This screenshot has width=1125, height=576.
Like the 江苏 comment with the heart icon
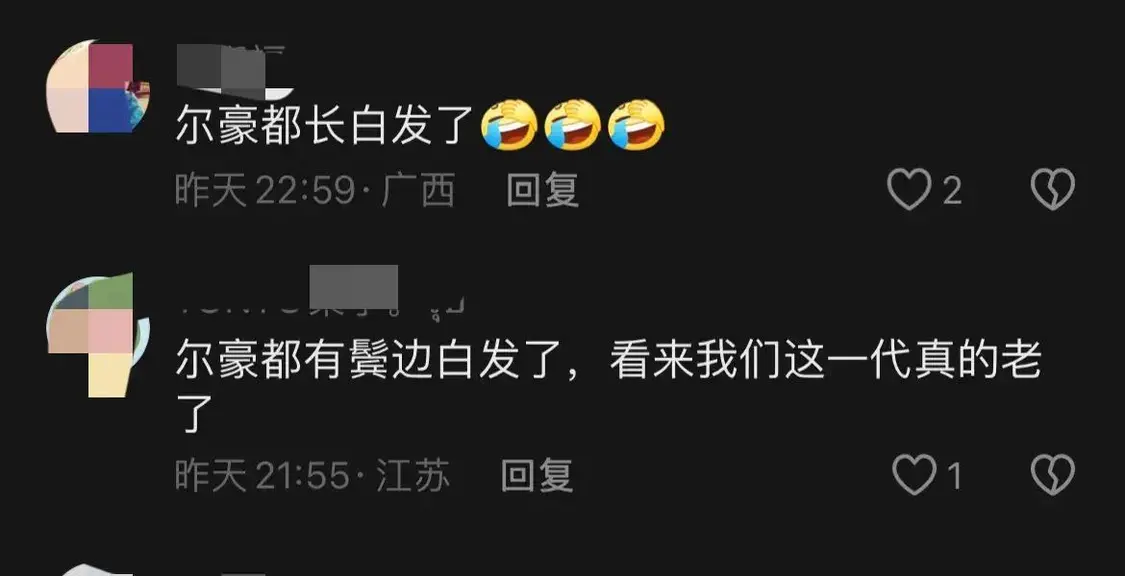(915, 475)
